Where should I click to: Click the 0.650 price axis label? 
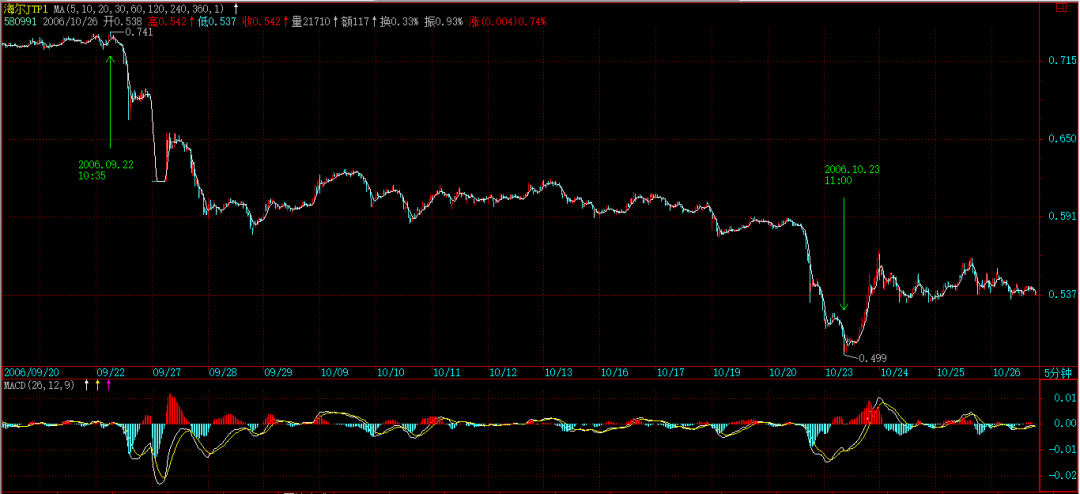point(1063,138)
